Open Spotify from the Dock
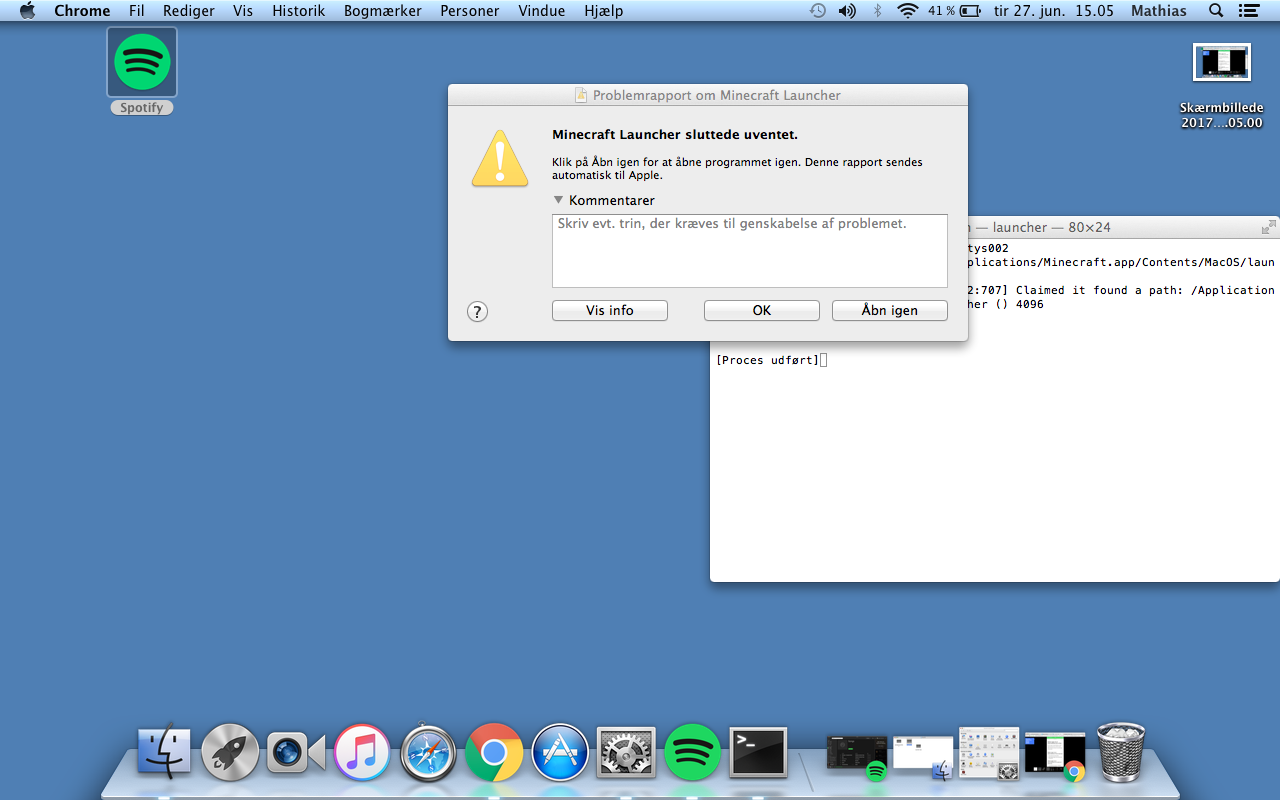The height and width of the screenshot is (800, 1280). point(692,752)
